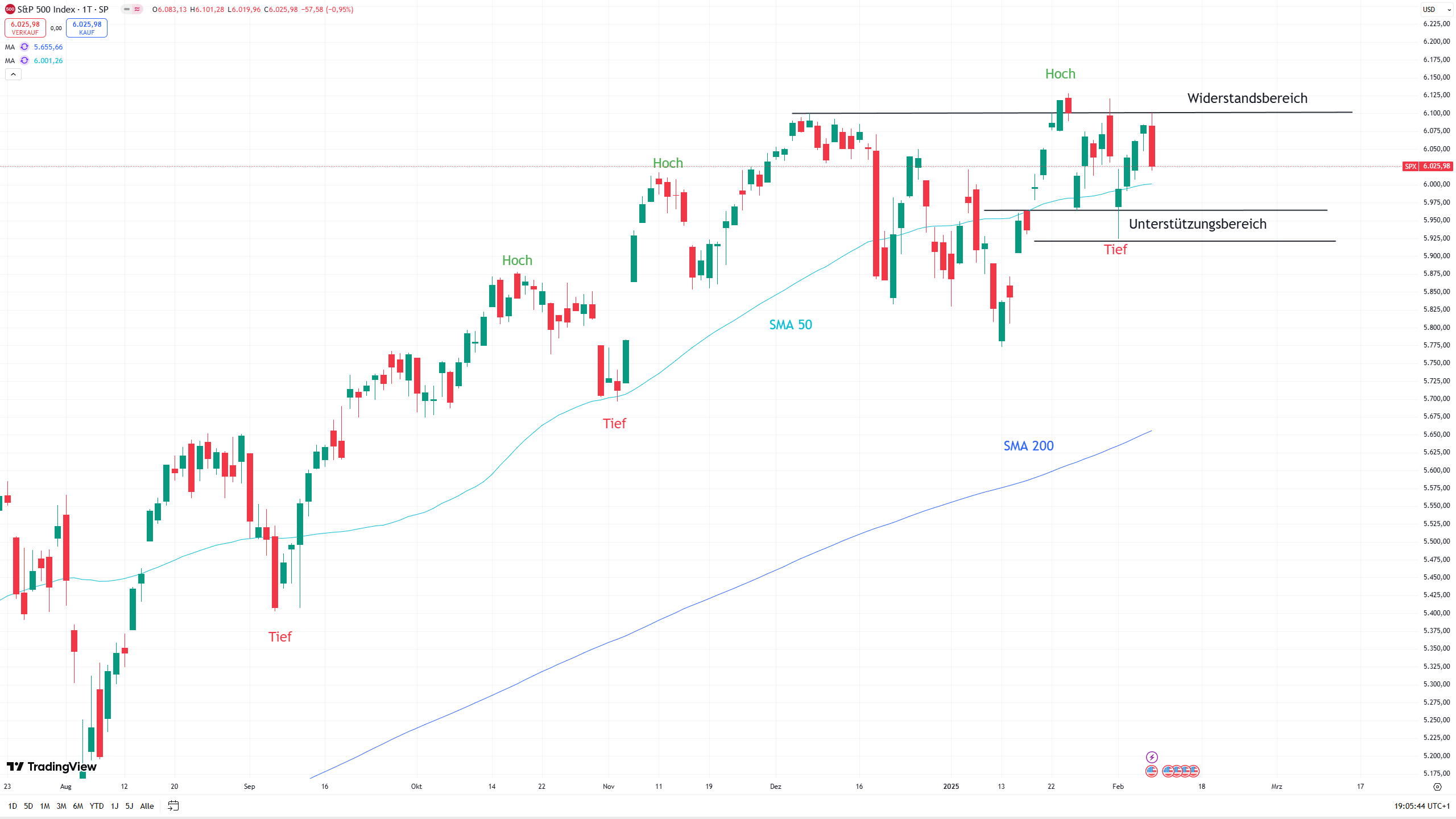Click the S&P 500 Index symbol title

click(x=63, y=10)
